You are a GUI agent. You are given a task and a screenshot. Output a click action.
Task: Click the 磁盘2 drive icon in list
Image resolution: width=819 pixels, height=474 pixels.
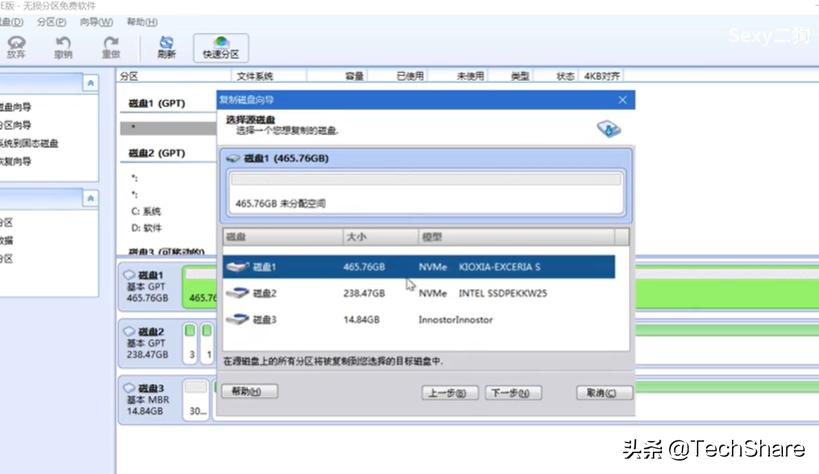(x=237, y=293)
